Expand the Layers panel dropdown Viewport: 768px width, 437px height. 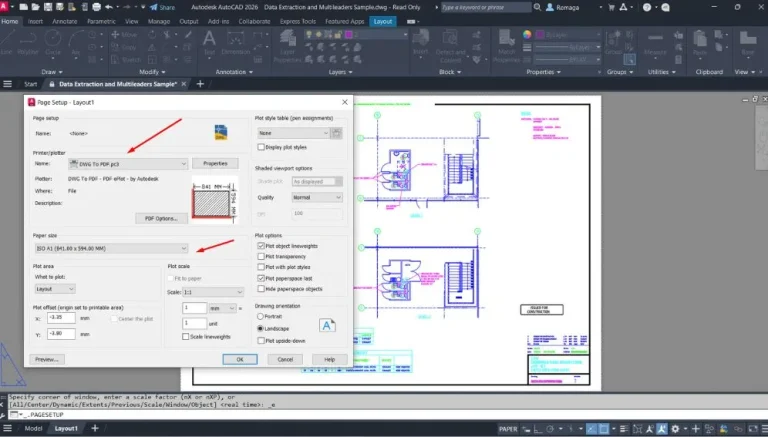point(340,72)
